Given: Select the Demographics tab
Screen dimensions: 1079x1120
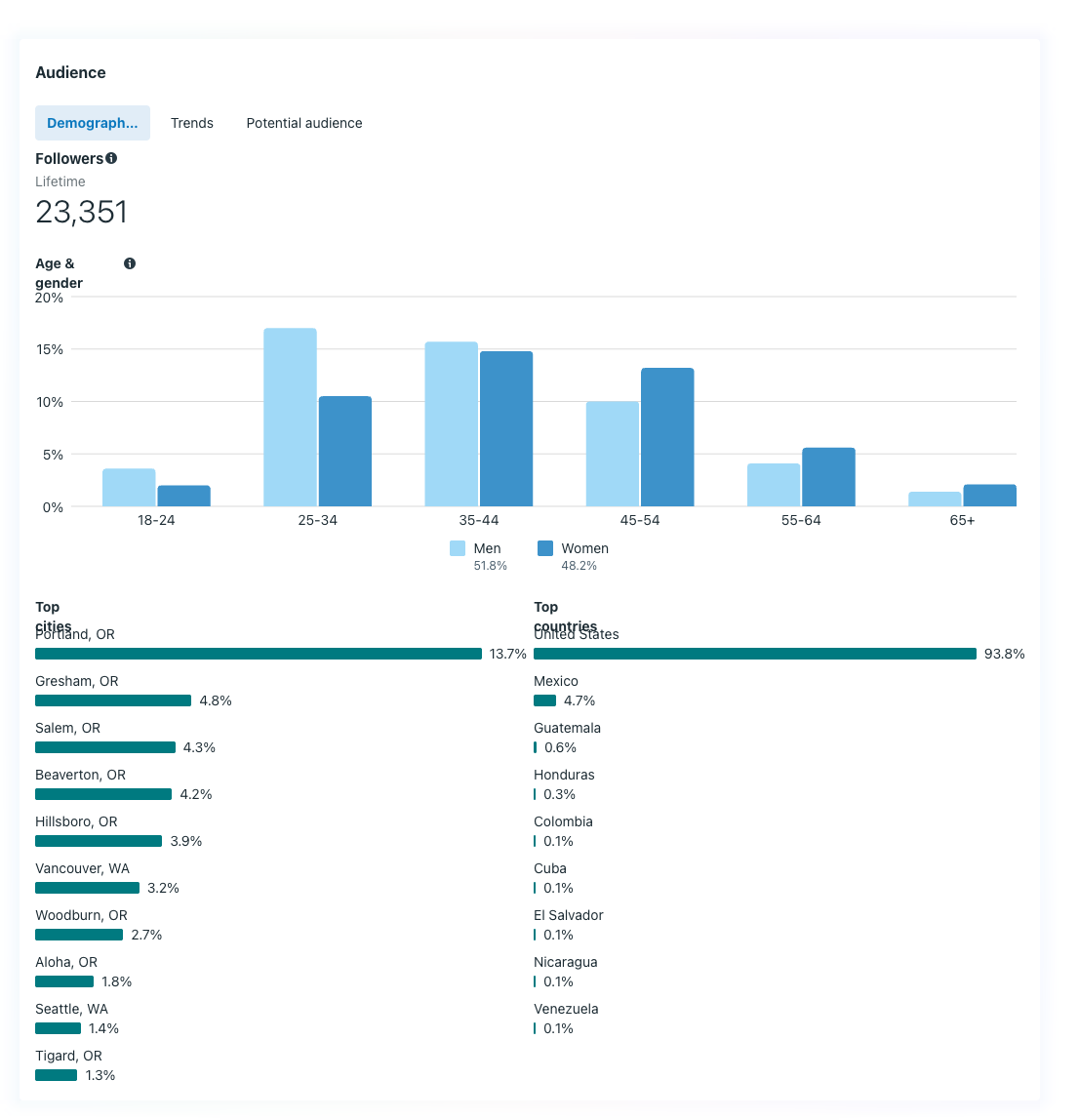Looking at the screenshot, I should (x=93, y=123).
